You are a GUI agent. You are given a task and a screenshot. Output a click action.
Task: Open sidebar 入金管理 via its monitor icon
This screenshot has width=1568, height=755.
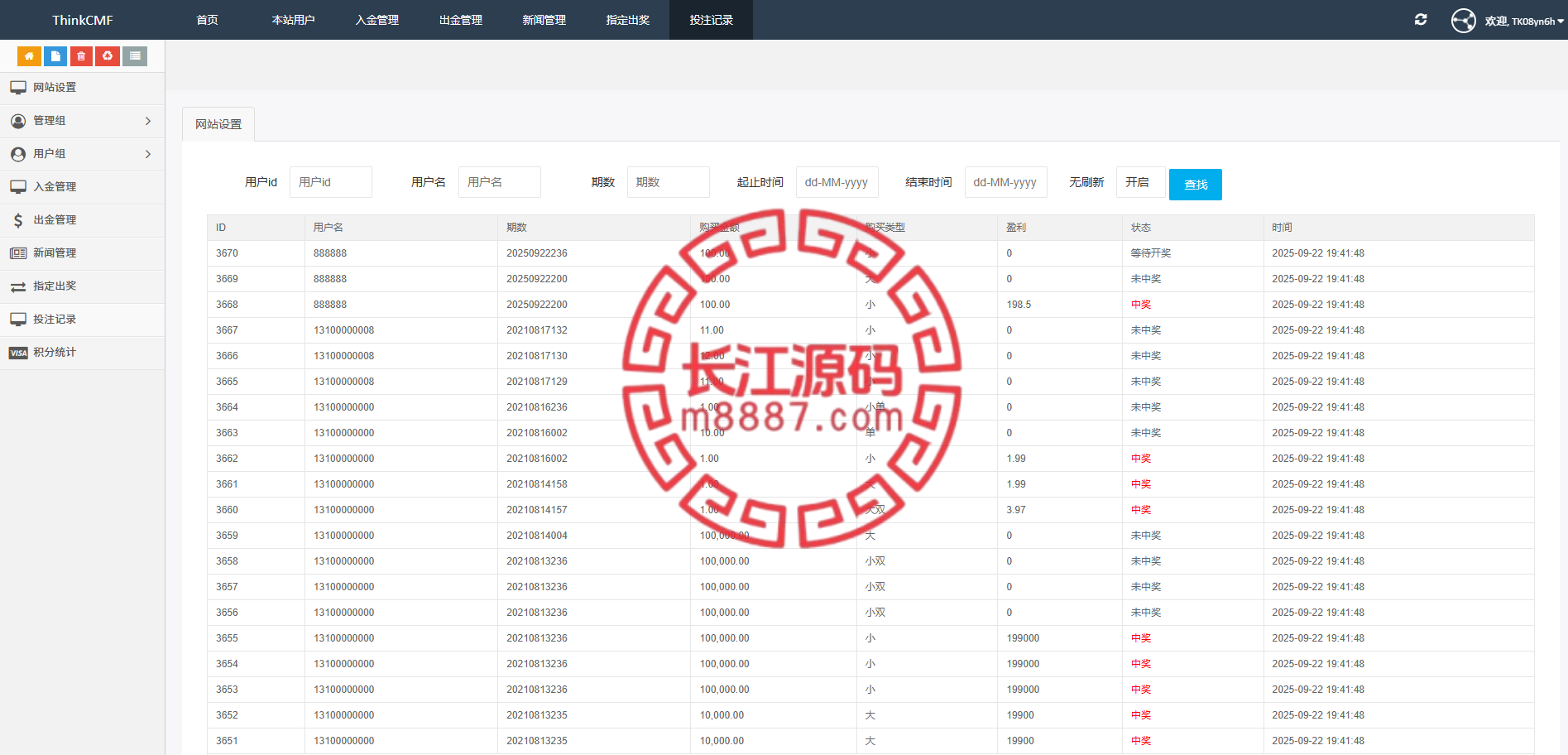(x=18, y=187)
